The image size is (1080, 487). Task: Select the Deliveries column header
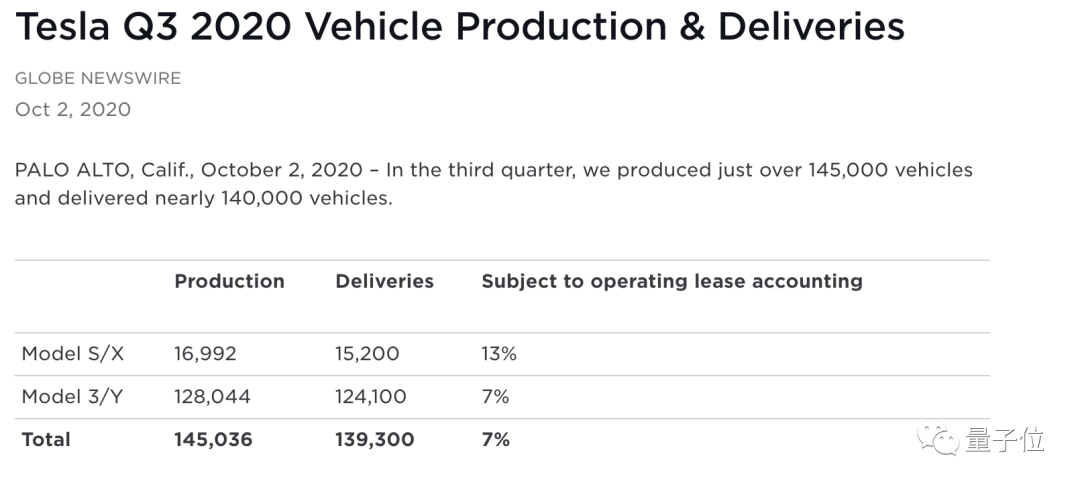384,281
